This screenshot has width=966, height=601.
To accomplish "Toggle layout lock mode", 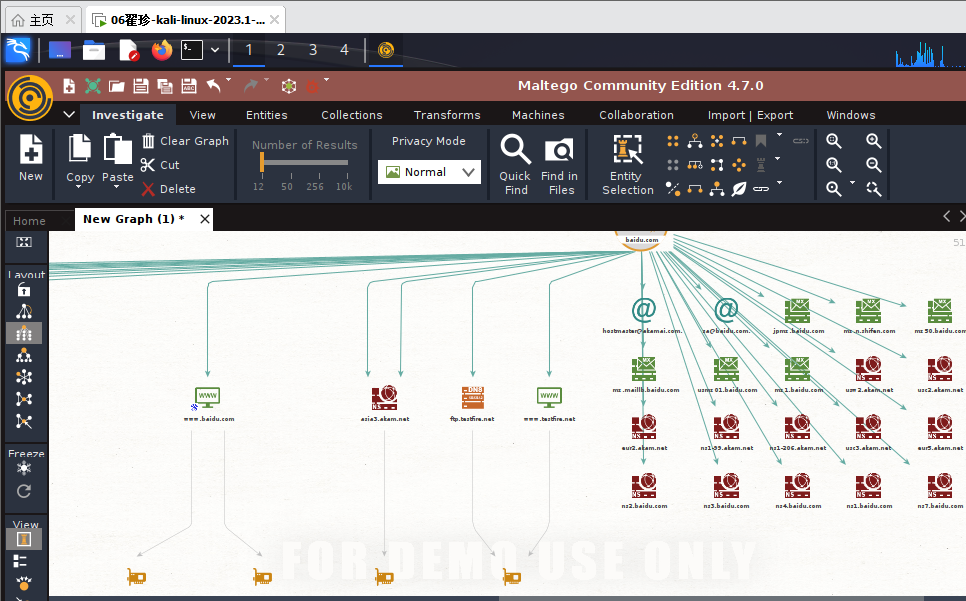I will pyautogui.click(x=23, y=289).
